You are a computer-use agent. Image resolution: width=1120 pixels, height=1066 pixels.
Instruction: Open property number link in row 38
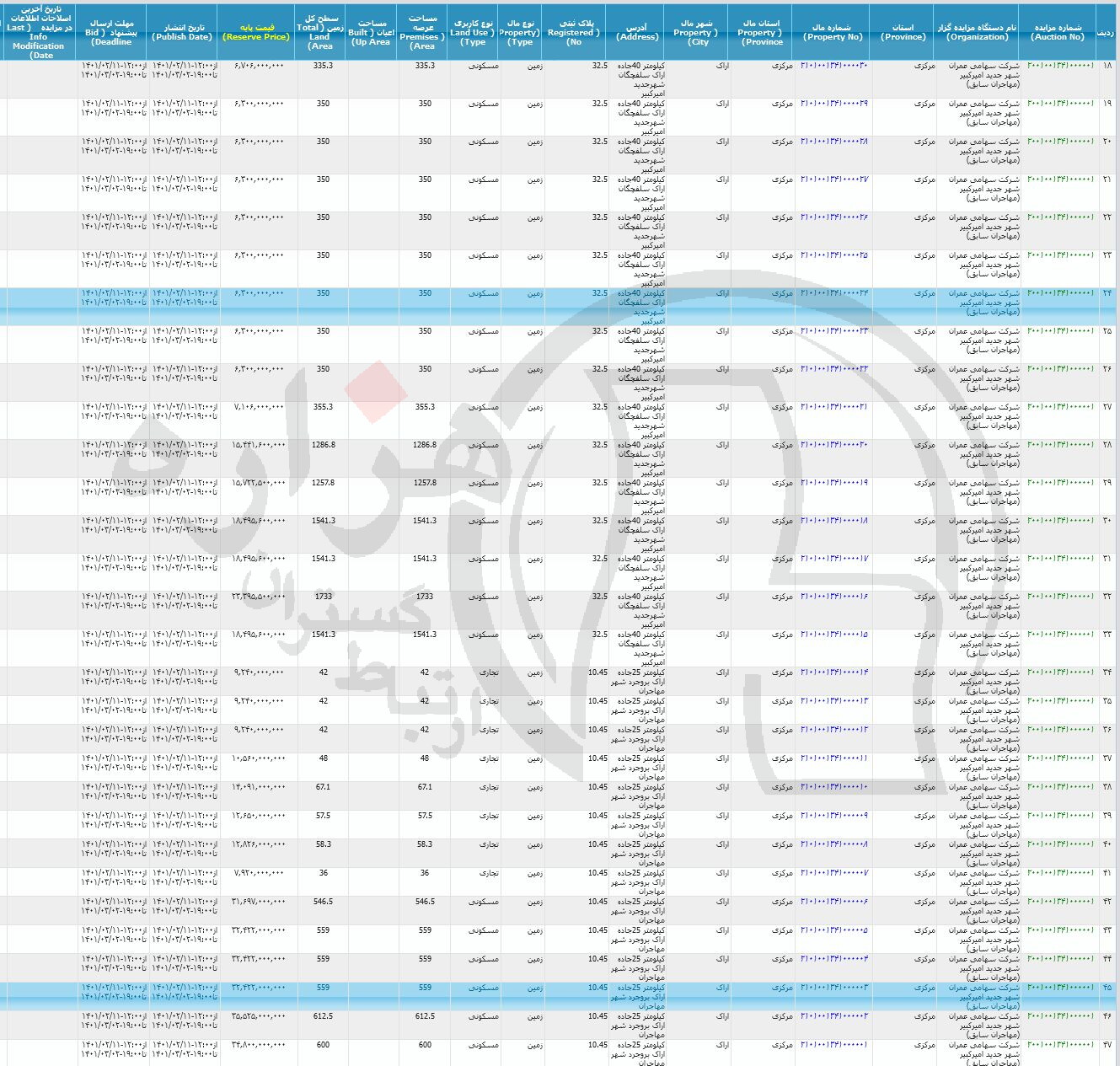(833, 787)
